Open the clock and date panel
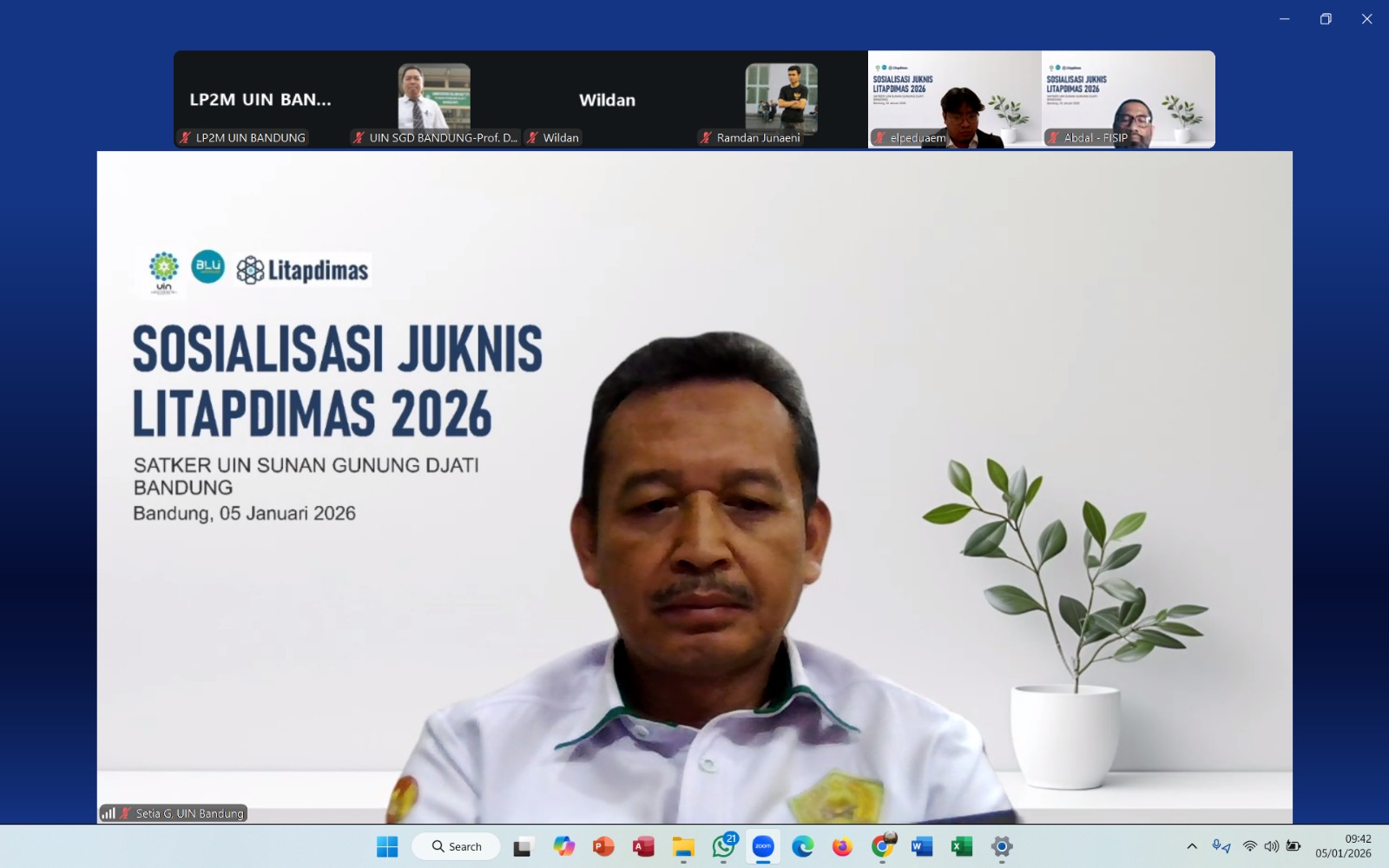 point(1343,846)
